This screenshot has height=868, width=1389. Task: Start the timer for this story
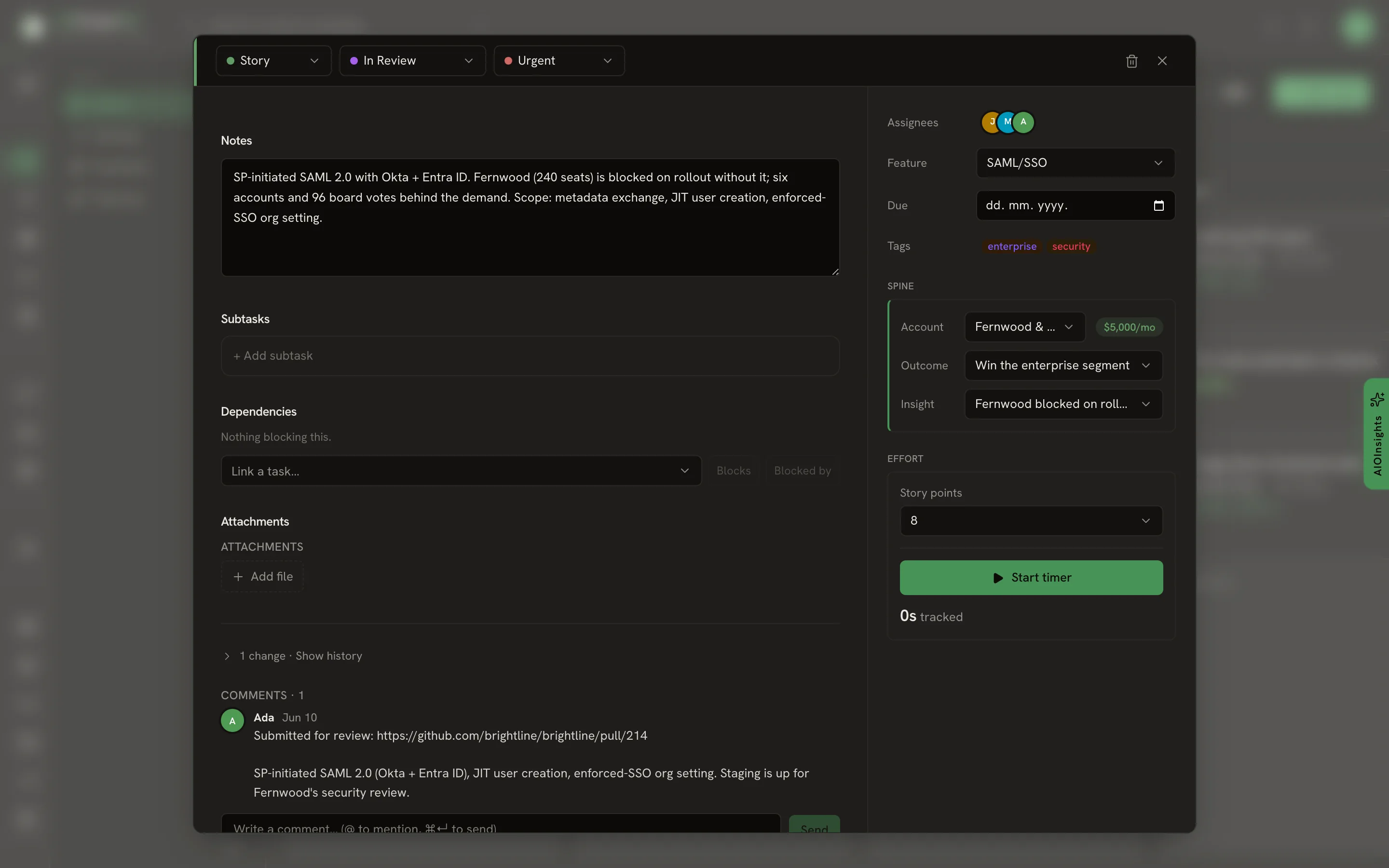point(1032,578)
